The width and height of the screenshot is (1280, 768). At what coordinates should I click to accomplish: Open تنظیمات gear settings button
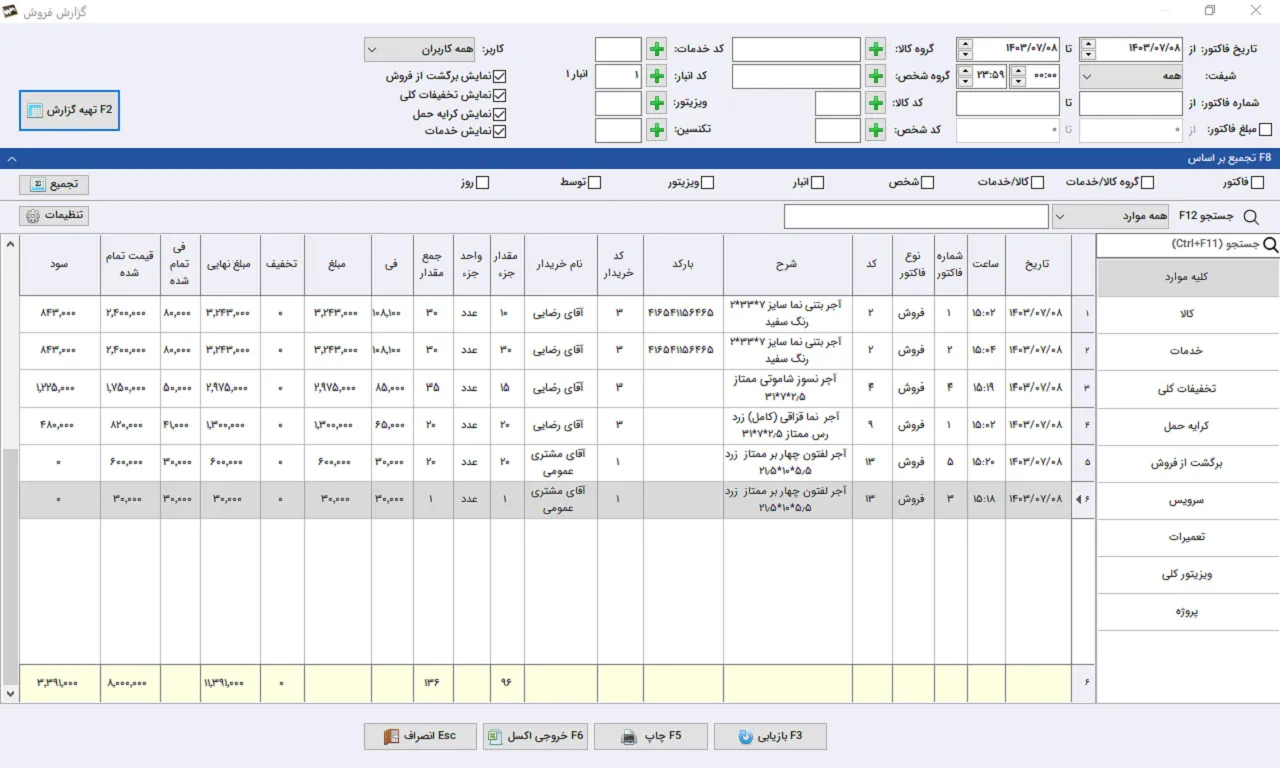tap(54, 216)
